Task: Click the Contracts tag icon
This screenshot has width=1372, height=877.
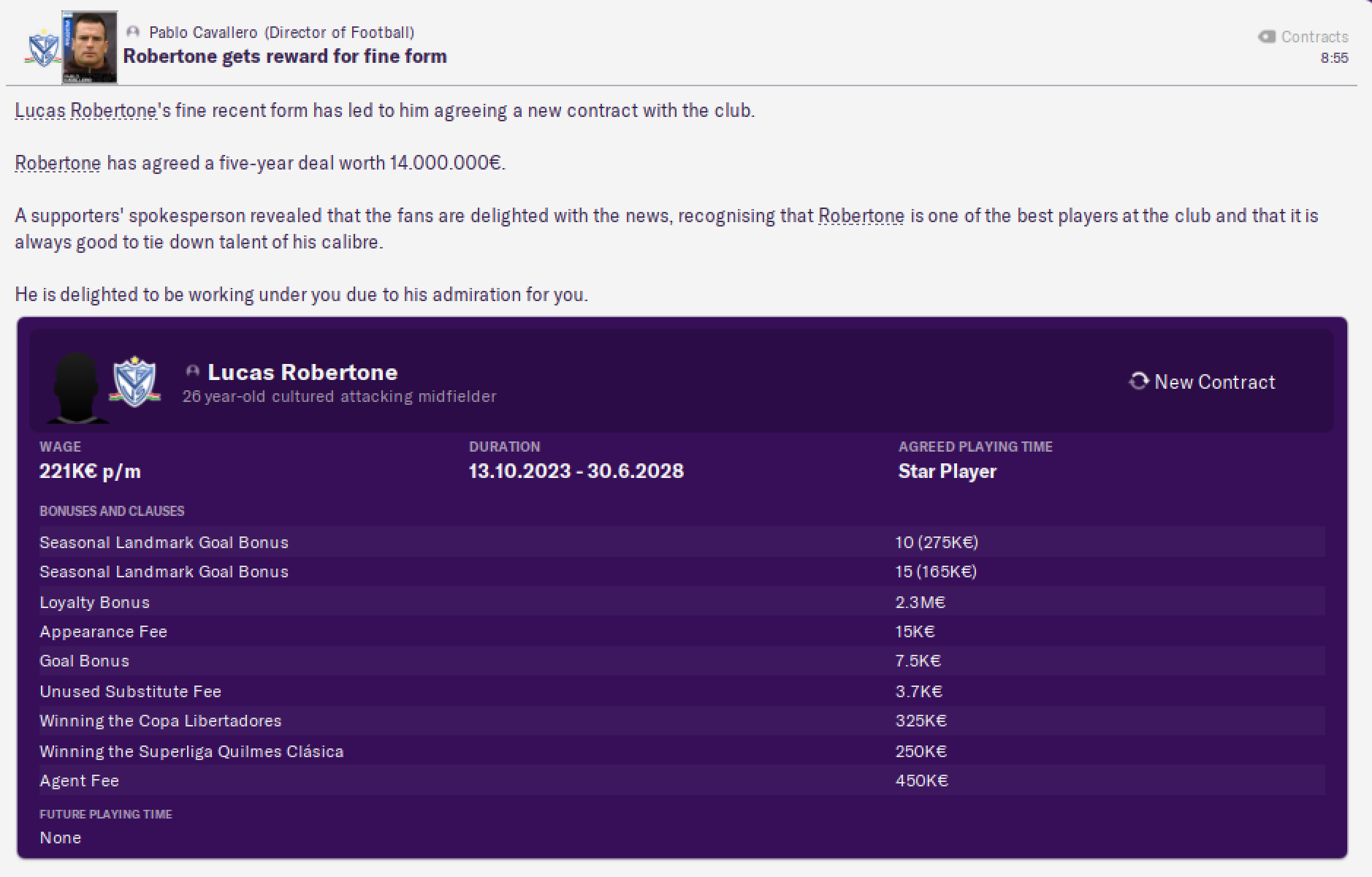Action: coord(1266,37)
